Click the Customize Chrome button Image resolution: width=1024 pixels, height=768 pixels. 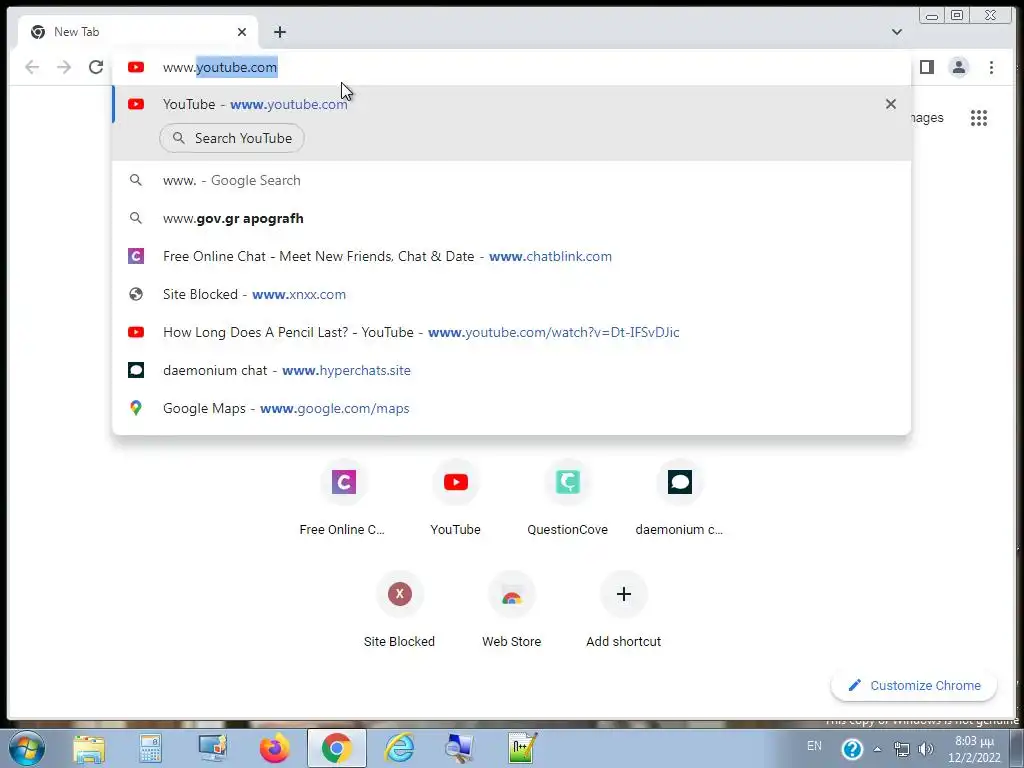coord(914,686)
